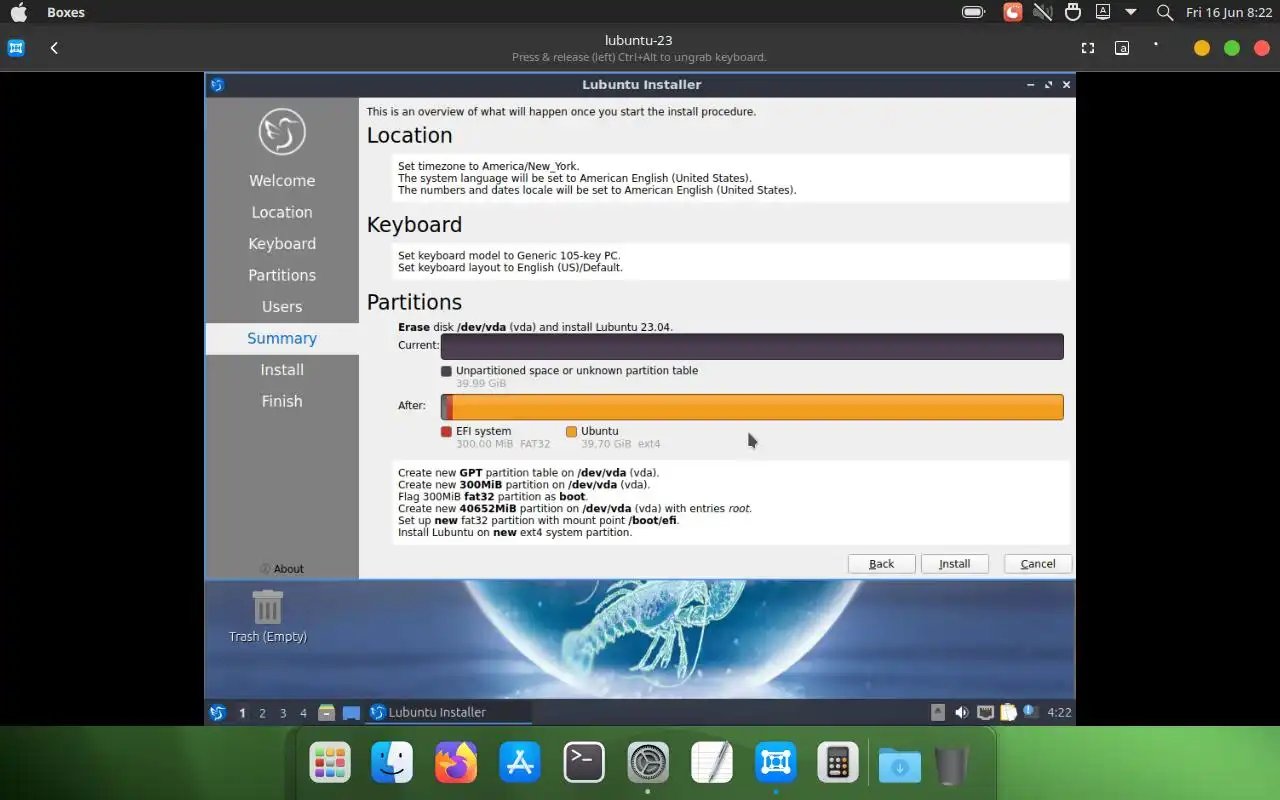The width and height of the screenshot is (1280, 800).
Task: Go back using the Boxes back arrow
Action: click(x=54, y=48)
